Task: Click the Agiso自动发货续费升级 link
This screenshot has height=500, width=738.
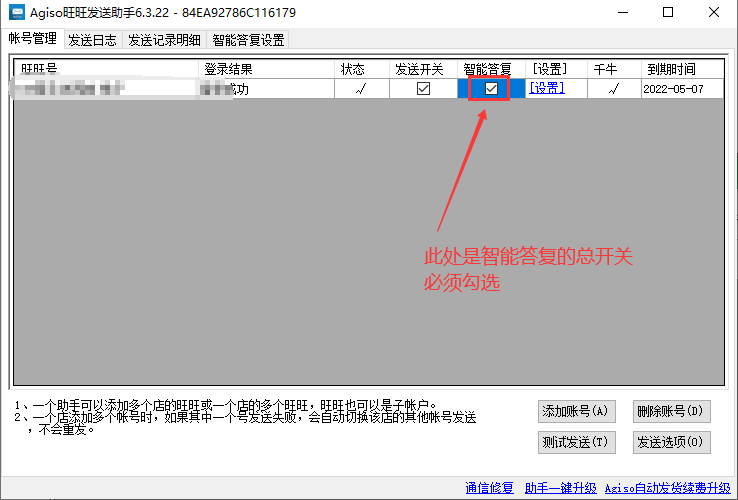Action: pyautogui.click(x=667, y=488)
